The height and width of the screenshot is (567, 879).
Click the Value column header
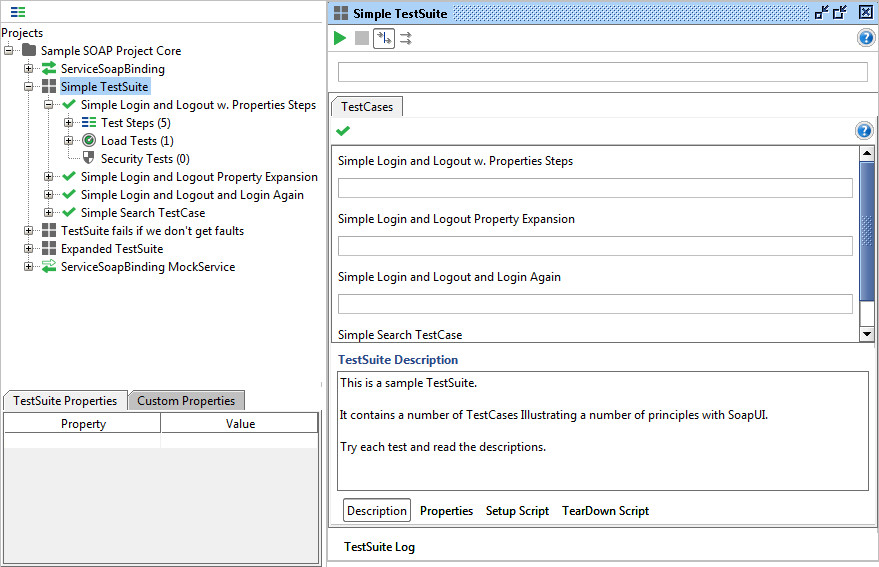click(240, 423)
